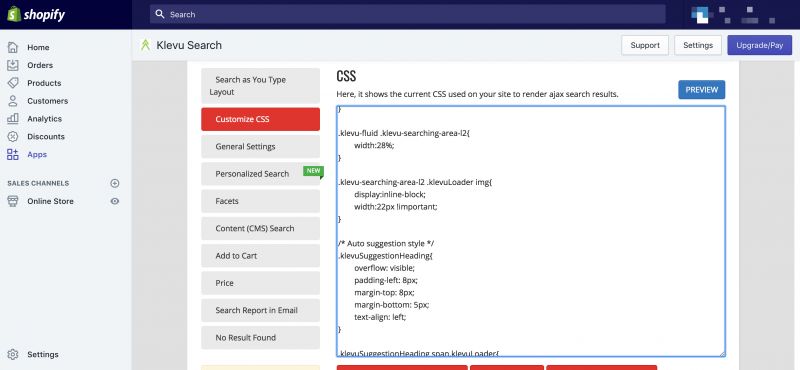Open Discounts via its badge icon
Screen dimensions: 800x370
[13, 136]
